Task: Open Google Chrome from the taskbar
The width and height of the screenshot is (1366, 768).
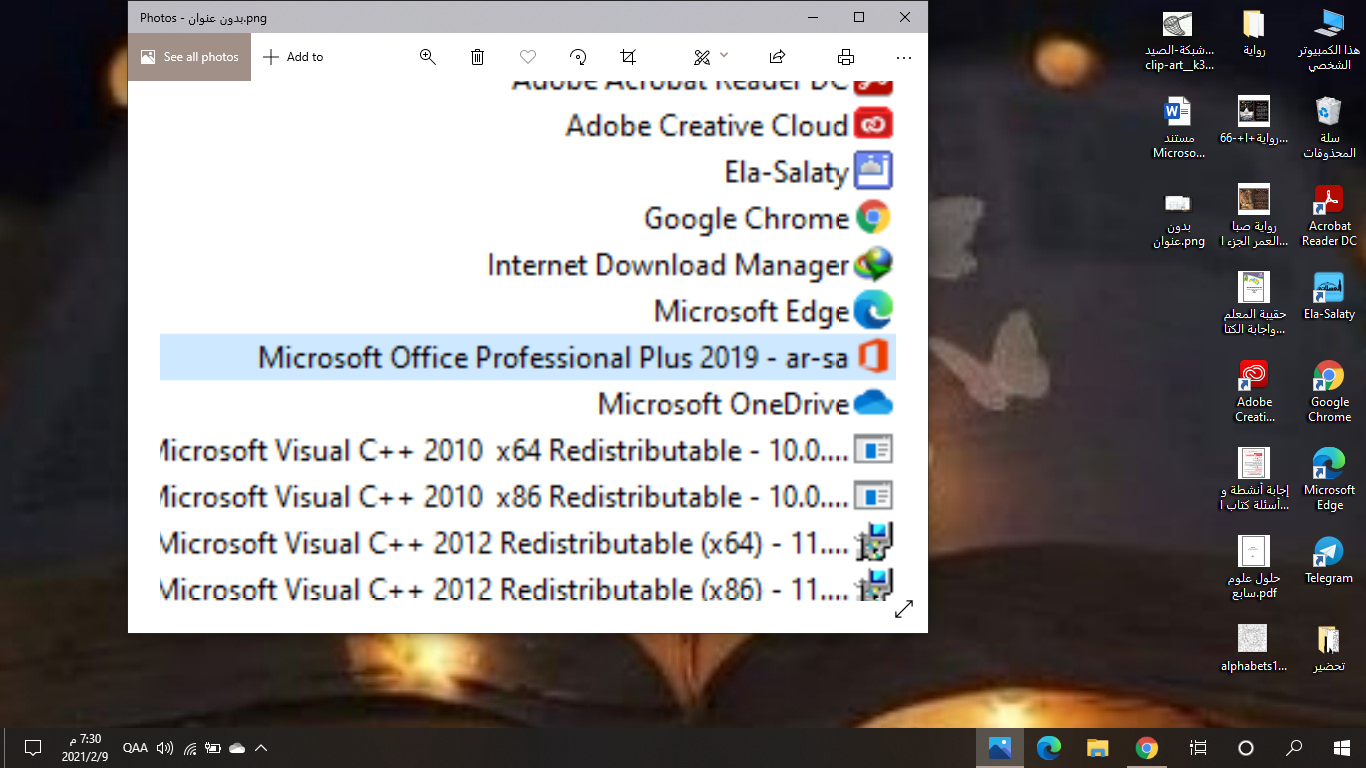Action: (1146, 748)
